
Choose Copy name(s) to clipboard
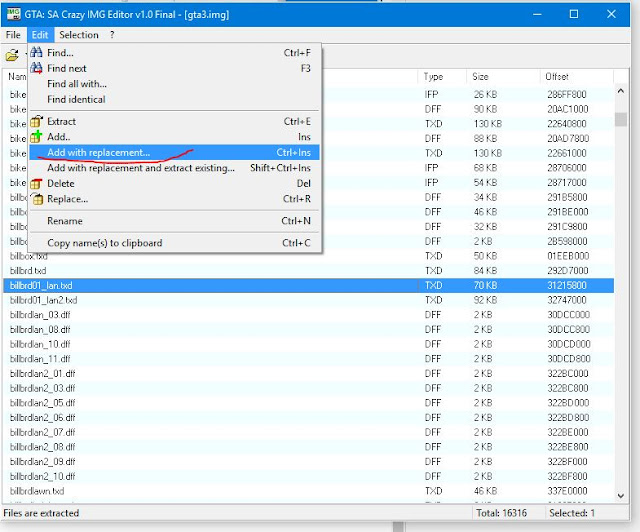point(174,243)
